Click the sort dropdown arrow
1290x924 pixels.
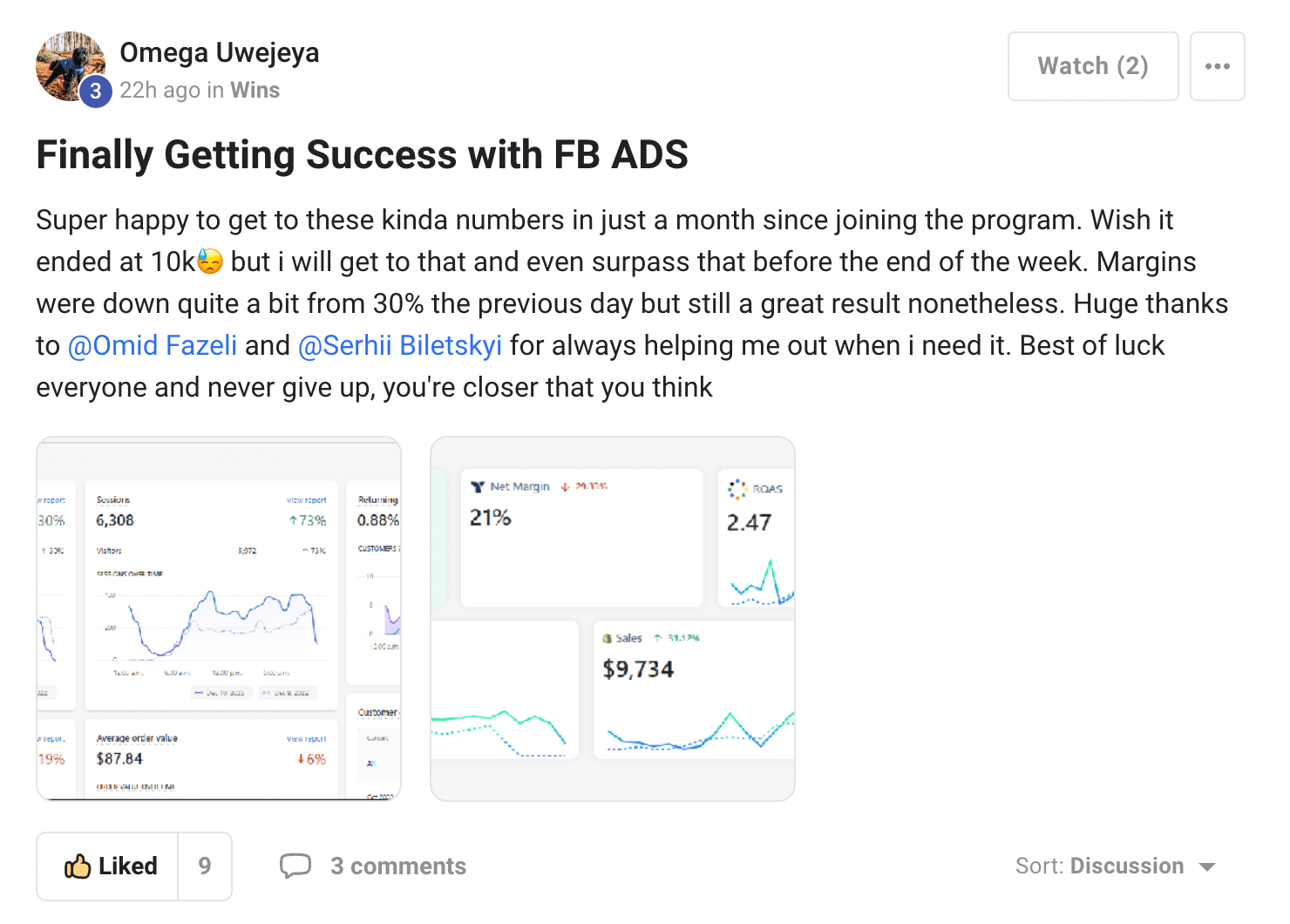[x=1207, y=866]
